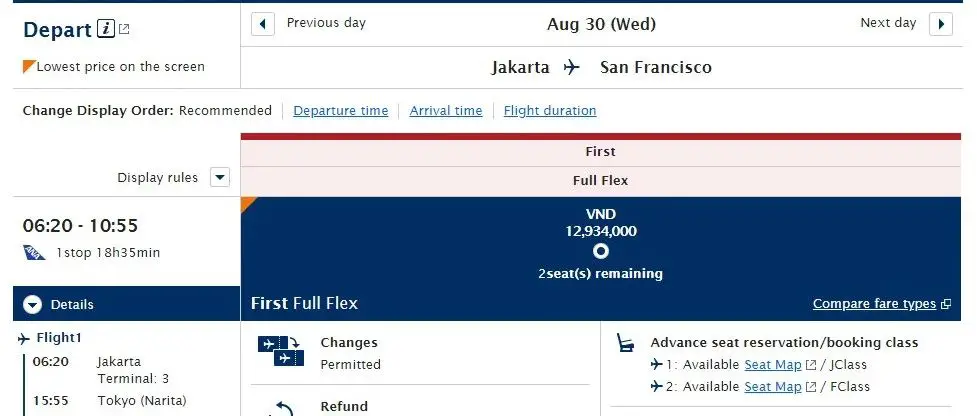Go to next day arrow
Screen dimensions: 977x416
(x=941, y=24)
